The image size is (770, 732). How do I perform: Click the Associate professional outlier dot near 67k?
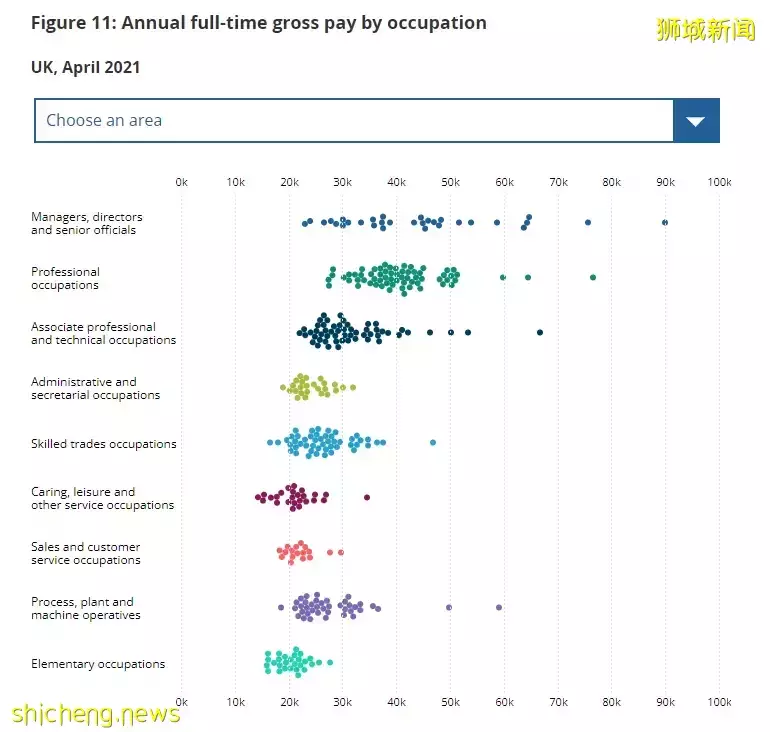pyautogui.click(x=540, y=332)
